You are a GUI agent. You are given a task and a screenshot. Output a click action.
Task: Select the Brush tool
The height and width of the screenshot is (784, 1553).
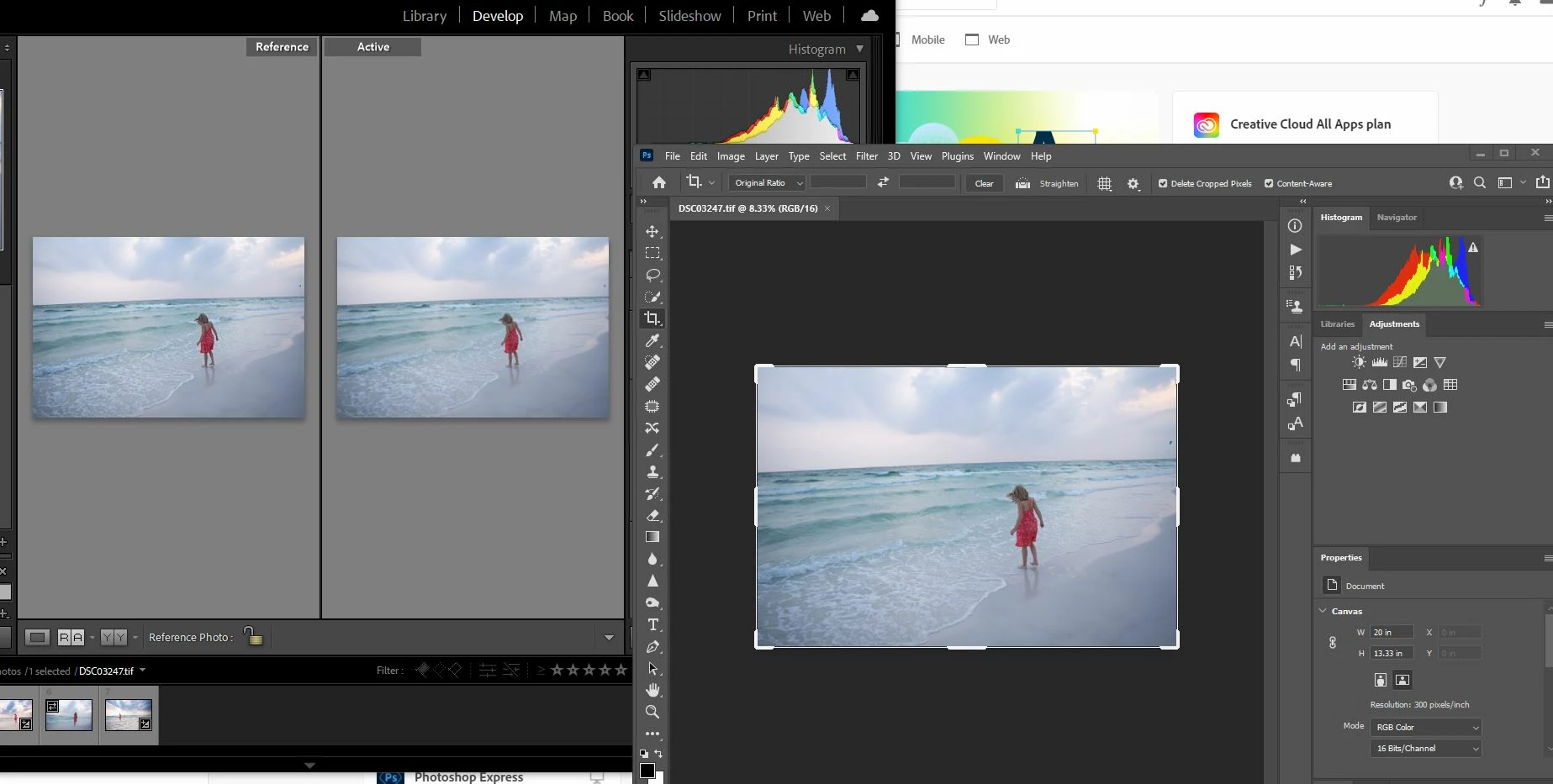[x=652, y=450]
